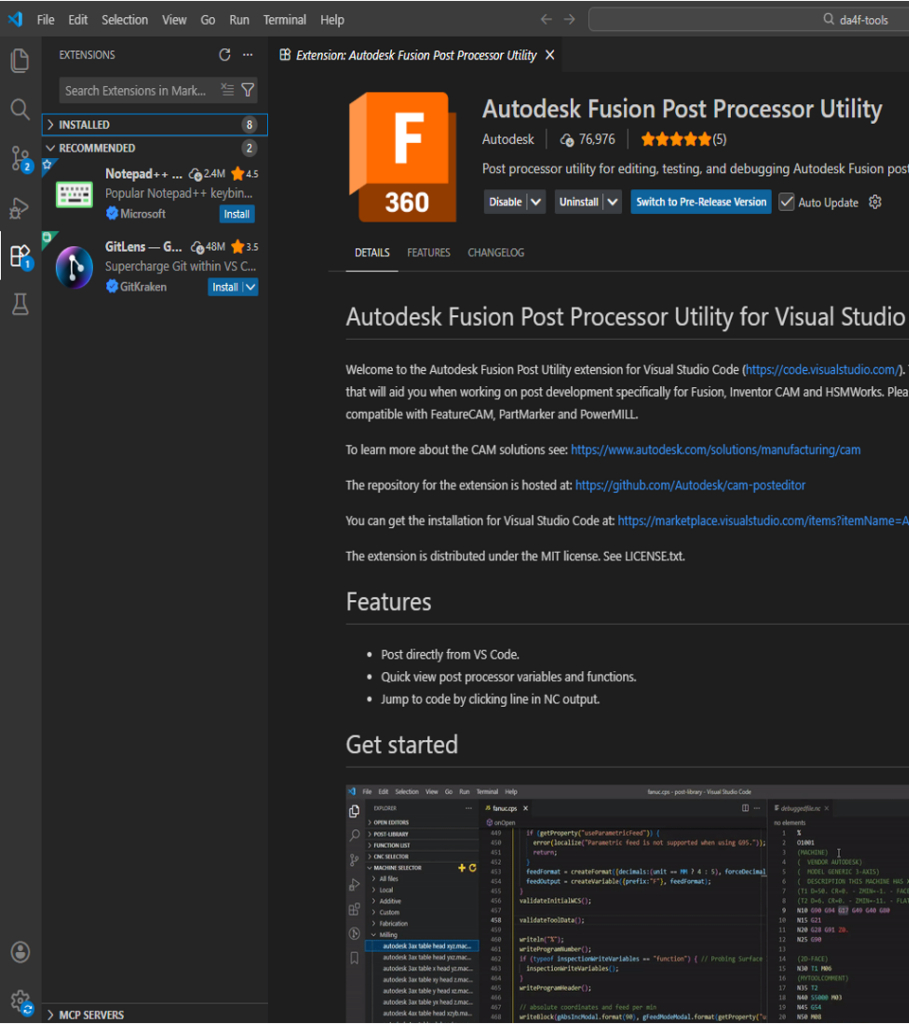This screenshot has height=1024, width=909.
Task: Open Run and Debug view
Action: [20, 207]
